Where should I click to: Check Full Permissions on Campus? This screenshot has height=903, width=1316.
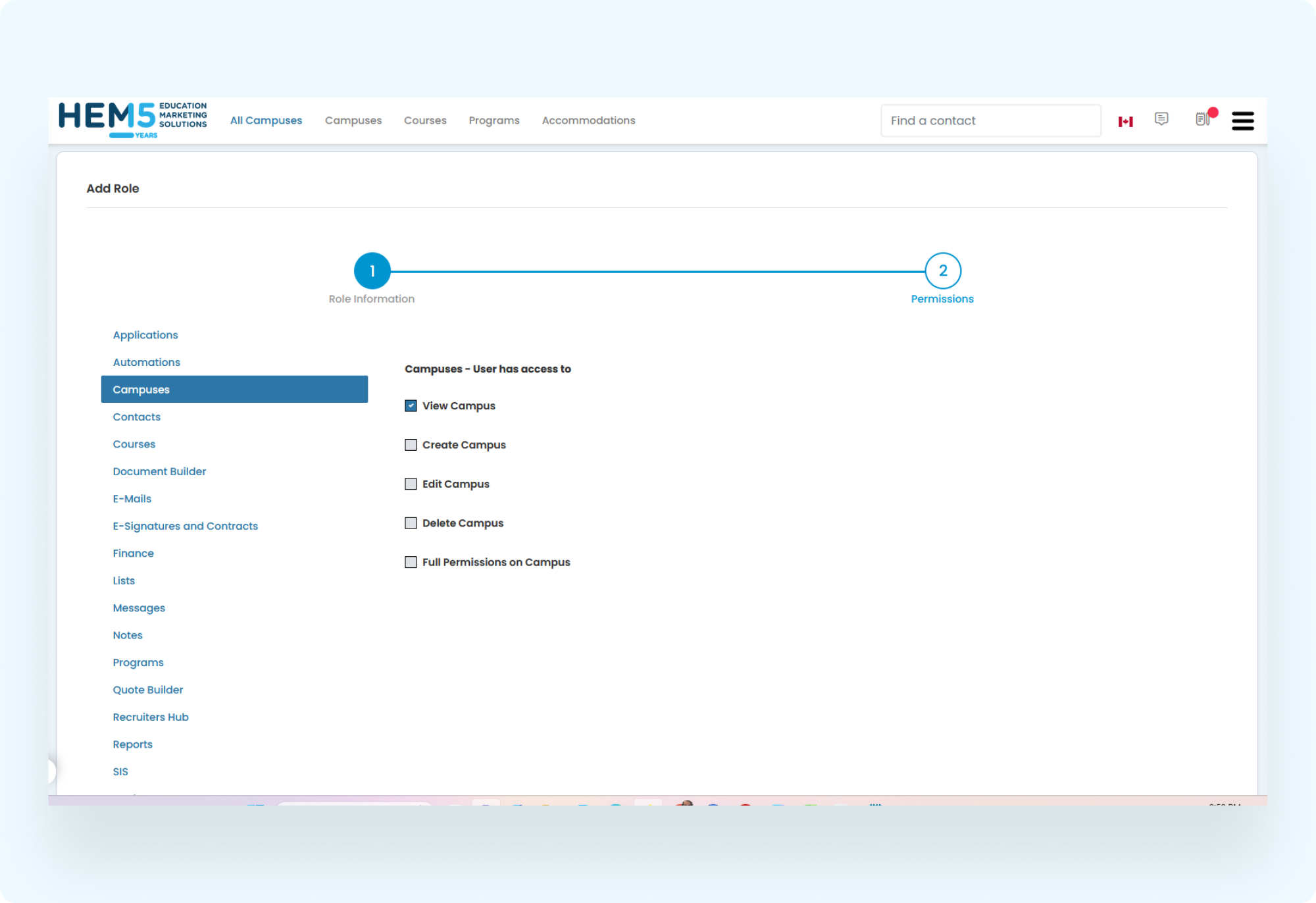point(410,562)
